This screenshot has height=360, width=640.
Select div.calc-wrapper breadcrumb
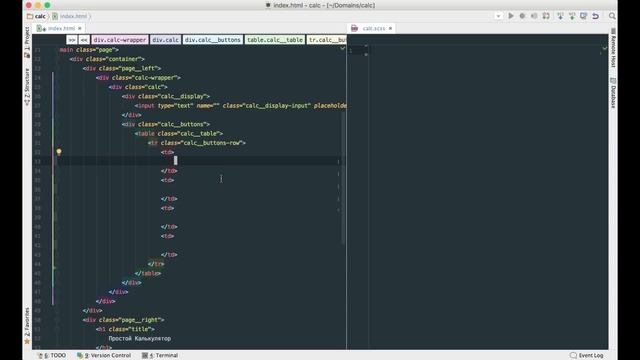point(120,40)
